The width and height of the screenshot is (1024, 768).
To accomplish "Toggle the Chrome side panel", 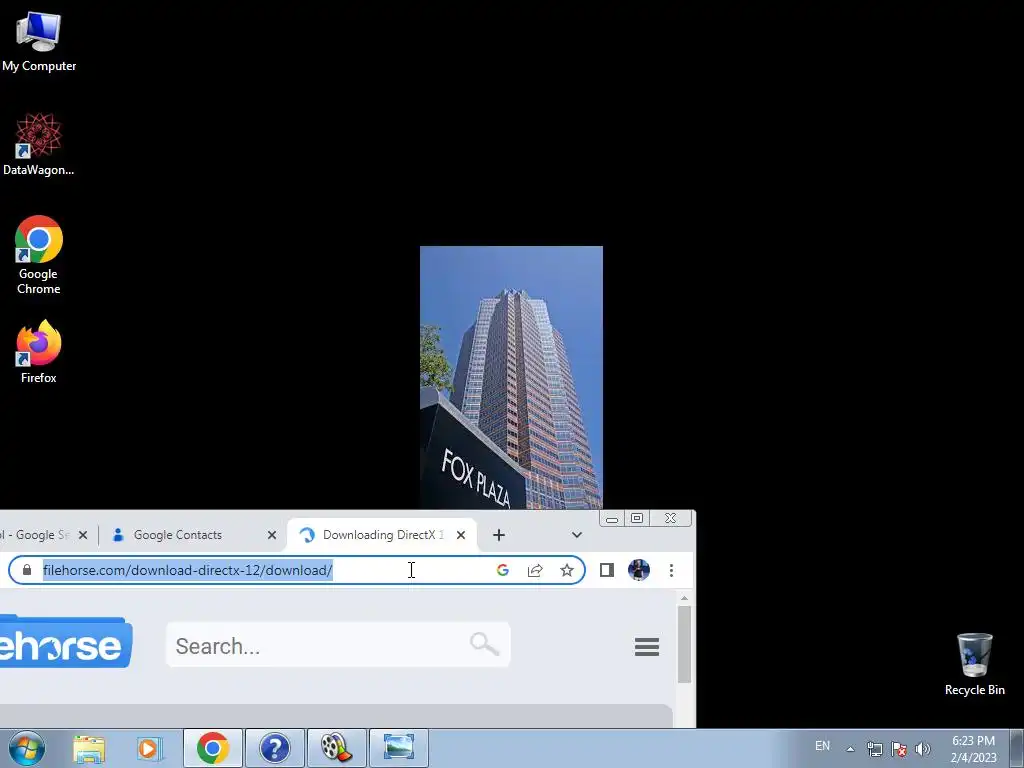I will [607, 570].
